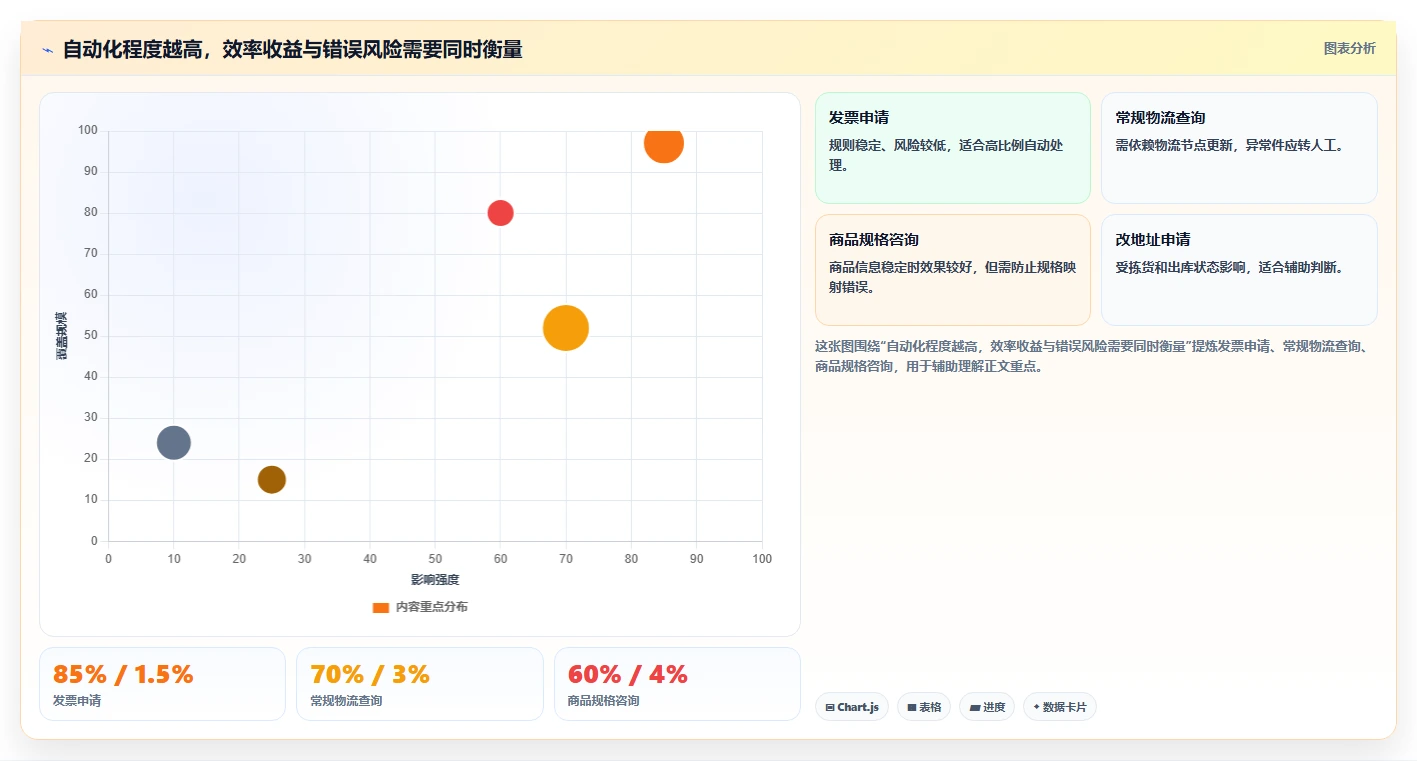Click 商品规格咨询 label under 60% / 4%
The width and height of the screenshot is (1417, 761).
[x=604, y=701]
